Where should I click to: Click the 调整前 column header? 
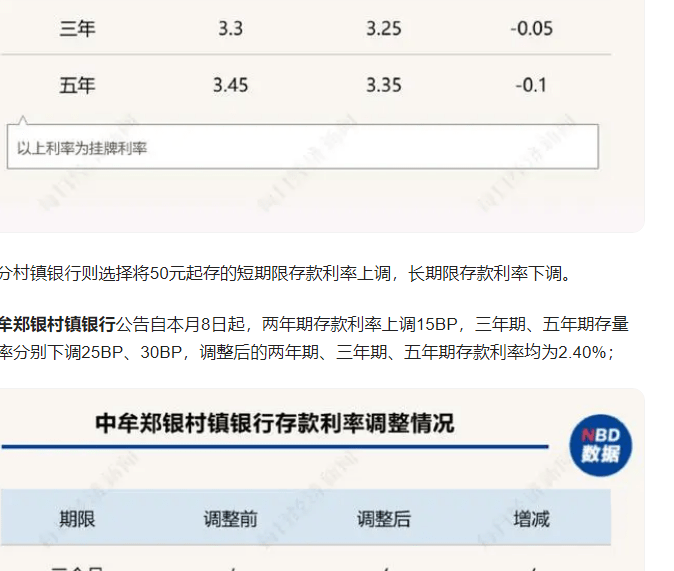pos(230,519)
